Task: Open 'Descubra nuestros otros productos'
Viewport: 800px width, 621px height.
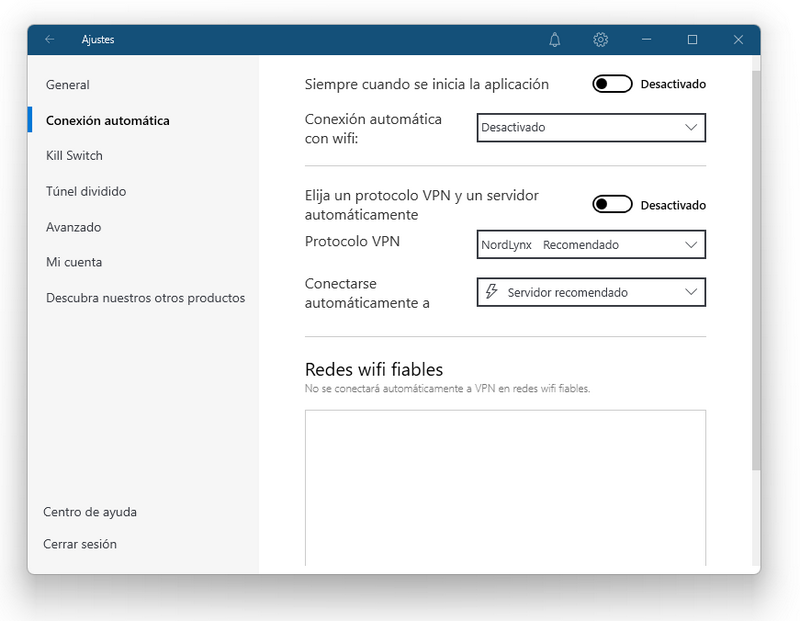Action: point(145,298)
